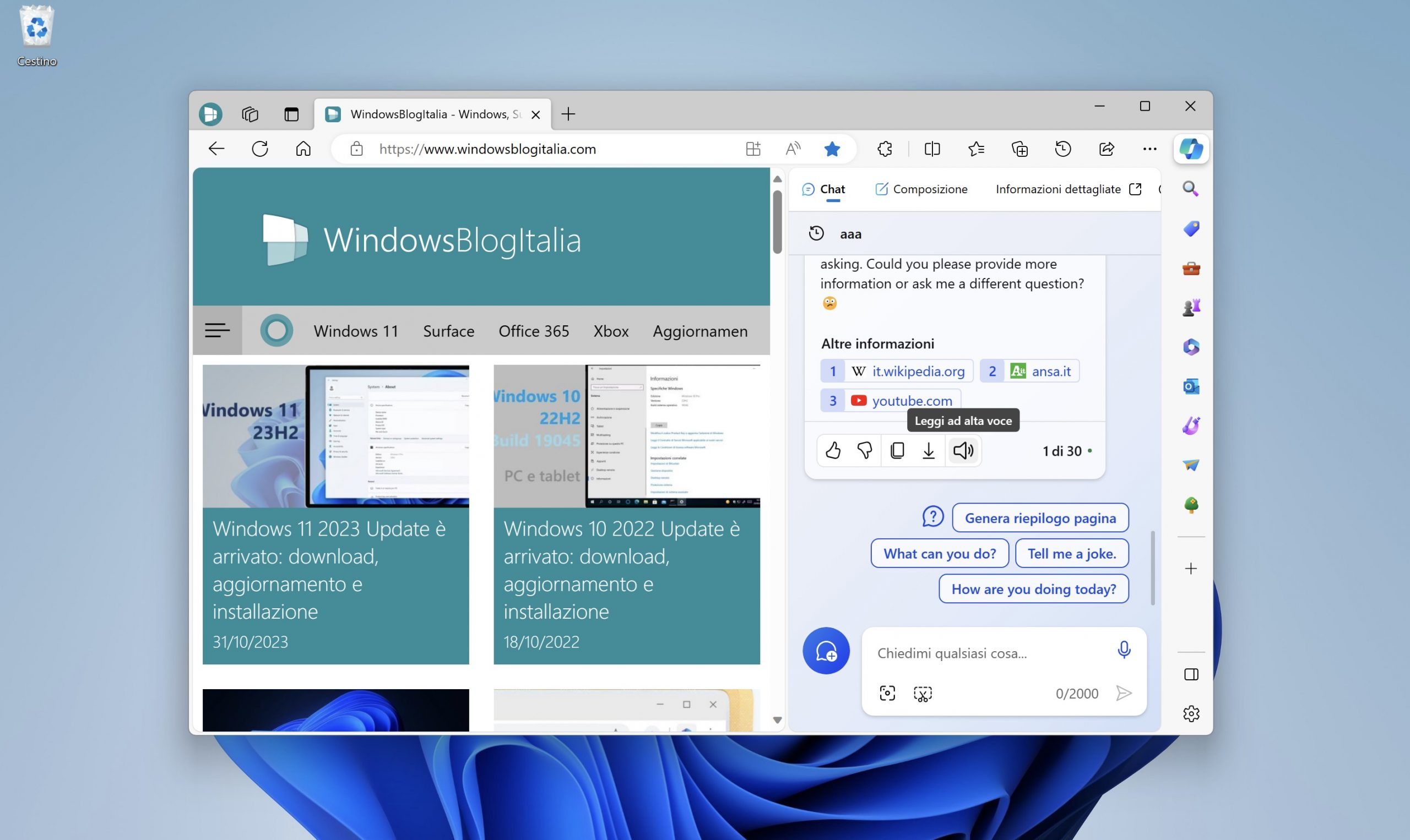This screenshot has width=1410, height=840.
Task: Open sidebar Search magnifier icon
Action: (x=1191, y=189)
